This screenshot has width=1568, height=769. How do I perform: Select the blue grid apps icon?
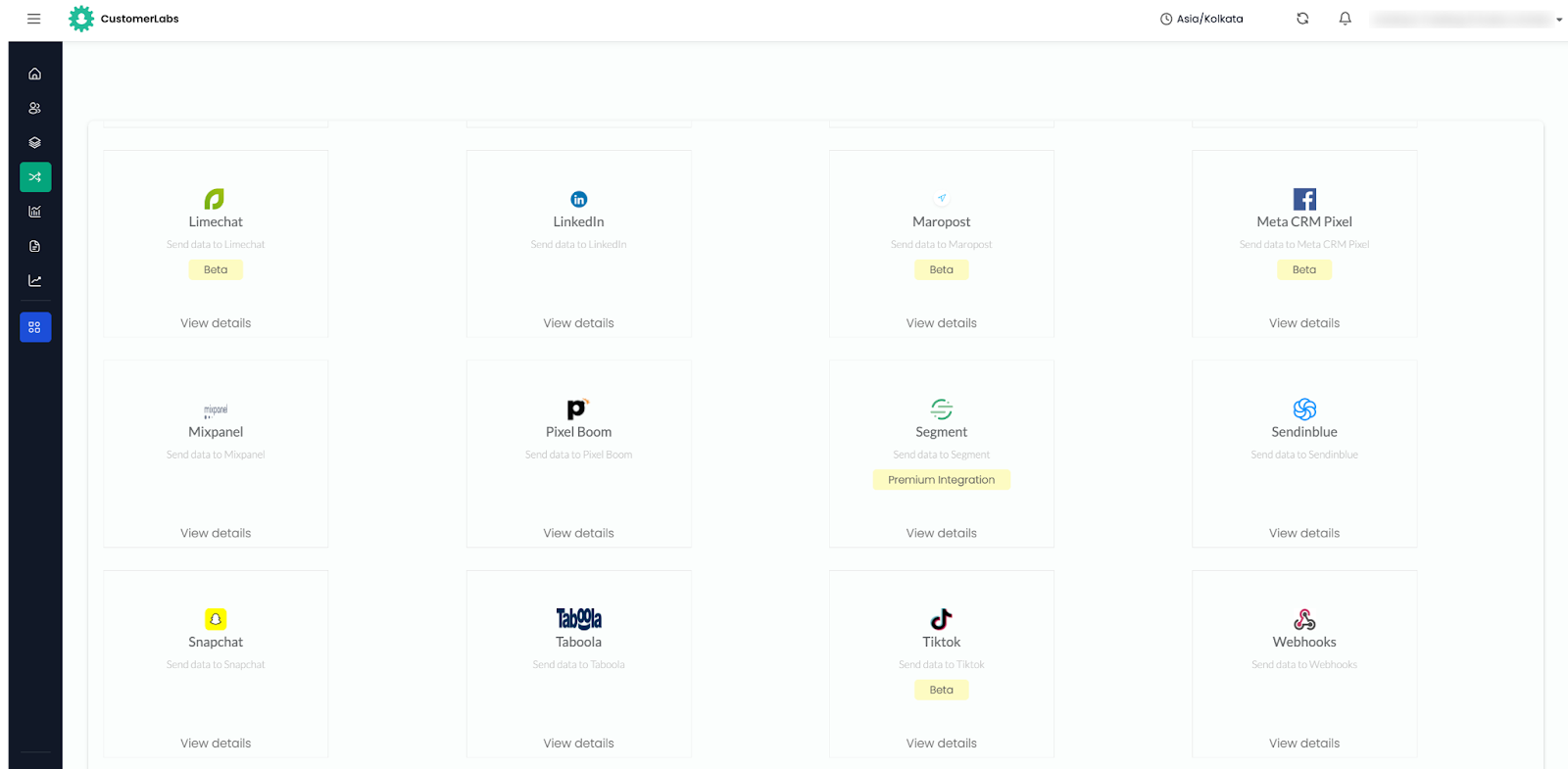35,327
